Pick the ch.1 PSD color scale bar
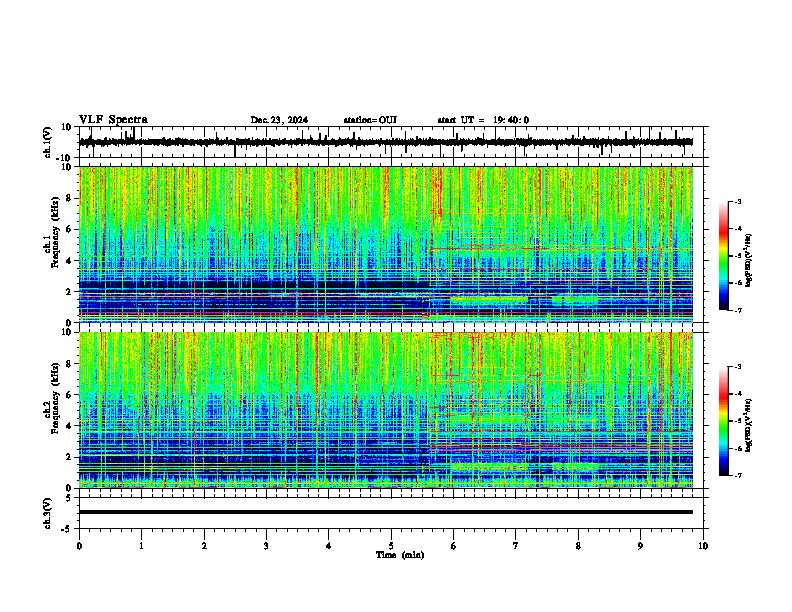This screenshot has width=792, height=612. coord(724,256)
